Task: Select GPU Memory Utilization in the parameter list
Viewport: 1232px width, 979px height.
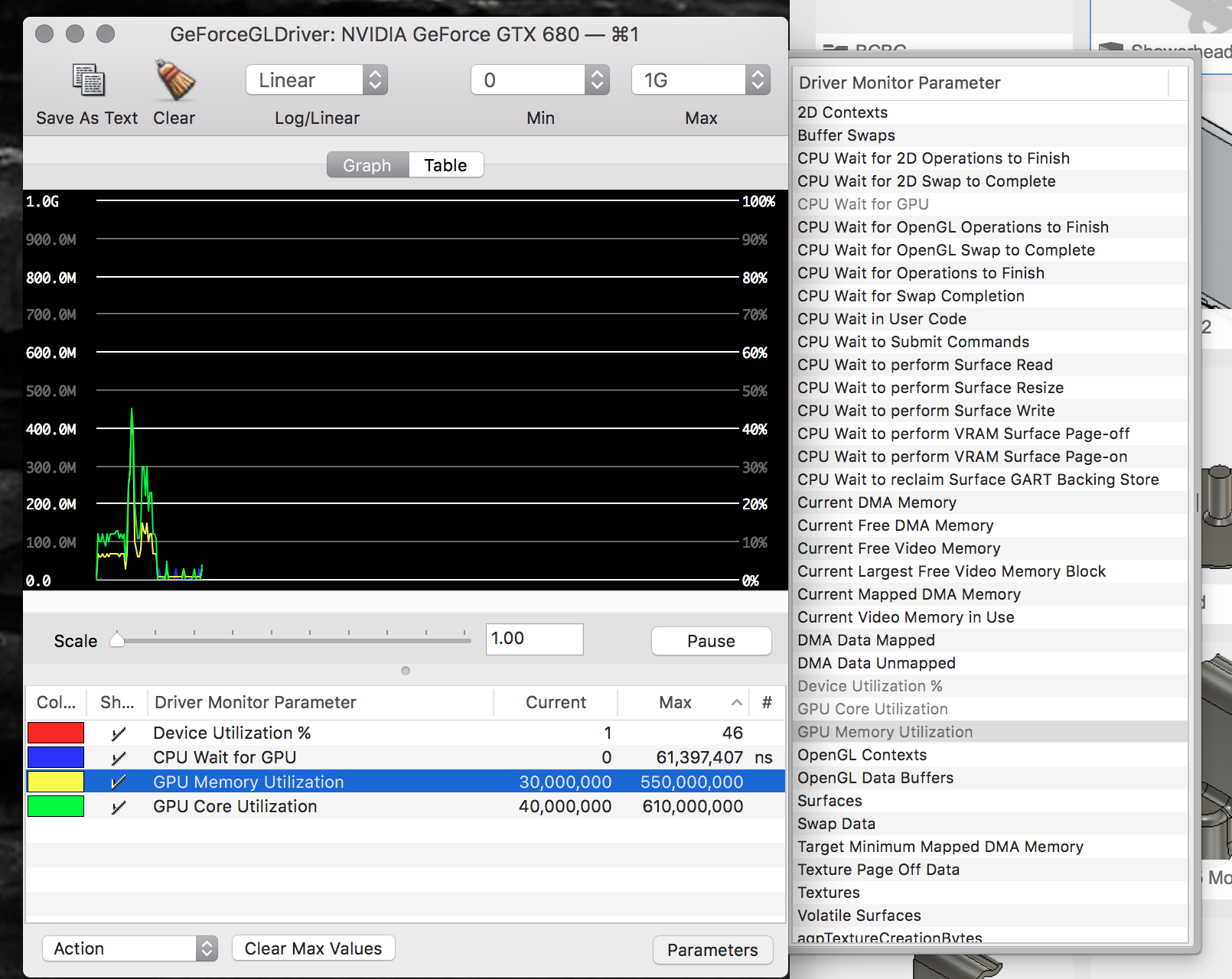Action: 990,732
